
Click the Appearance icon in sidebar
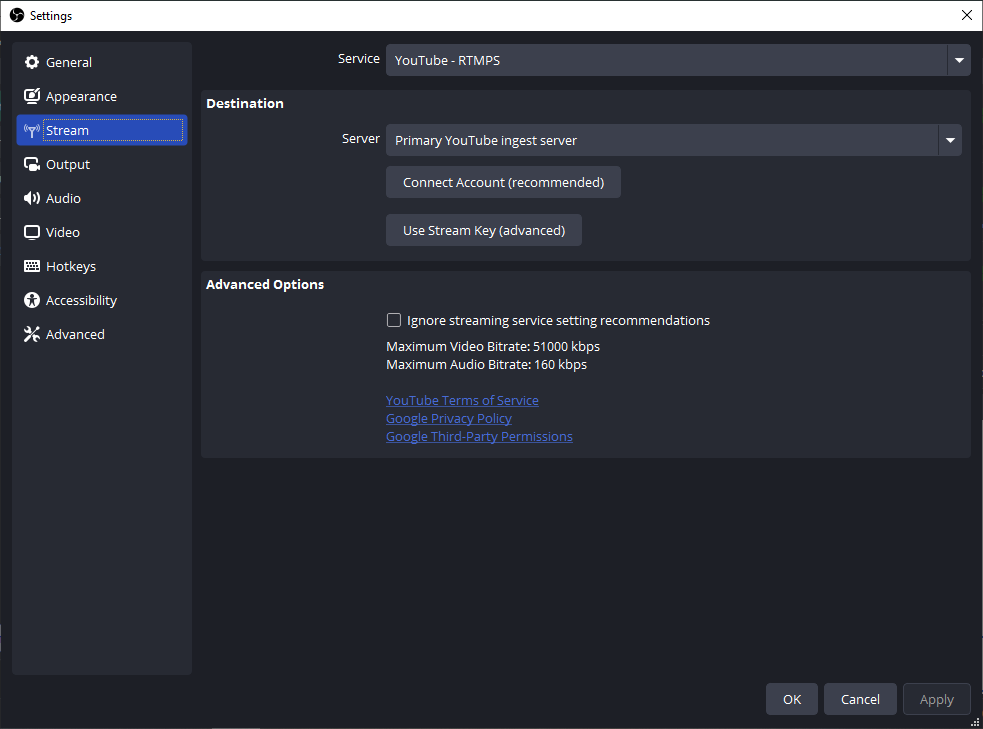31,96
